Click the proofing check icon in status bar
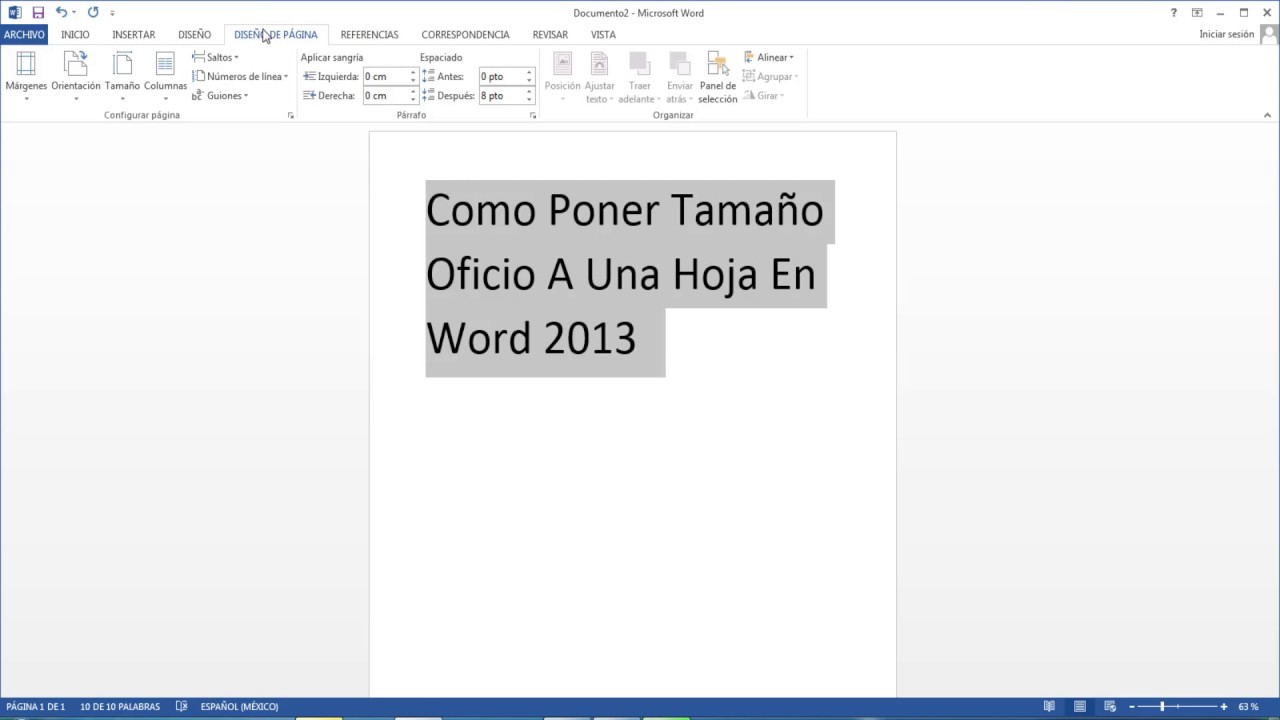1280x720 pixels. [181, 707]
